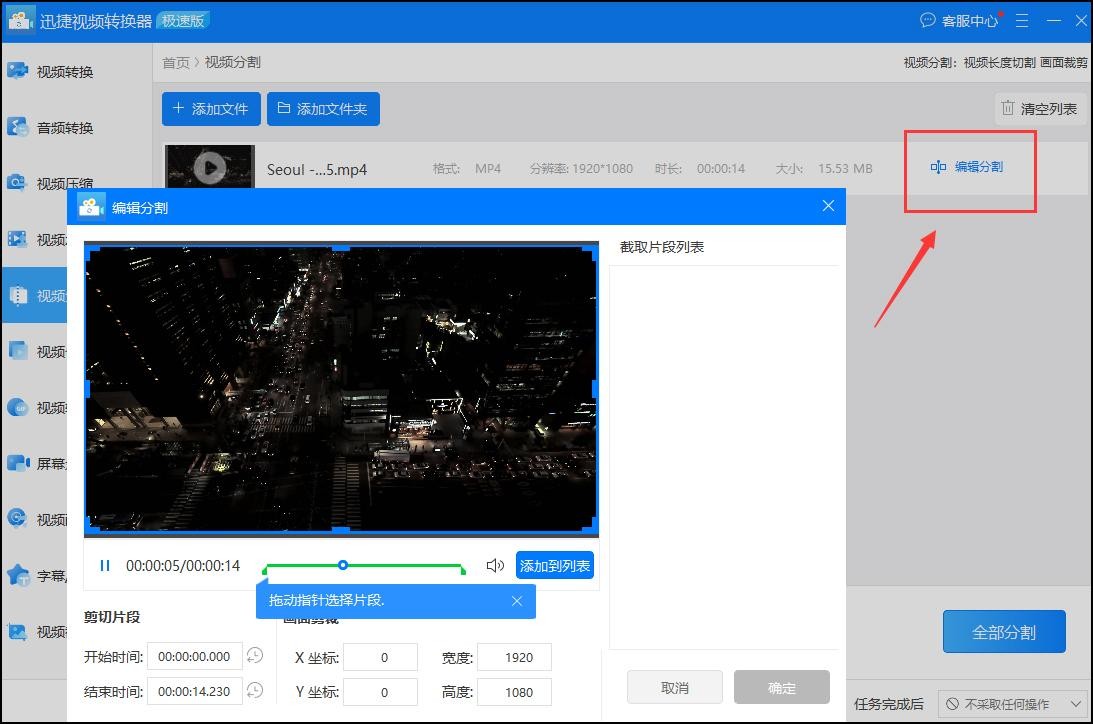Click the Add Folder button
This screenshot has width=1093, height=724.
323,109
